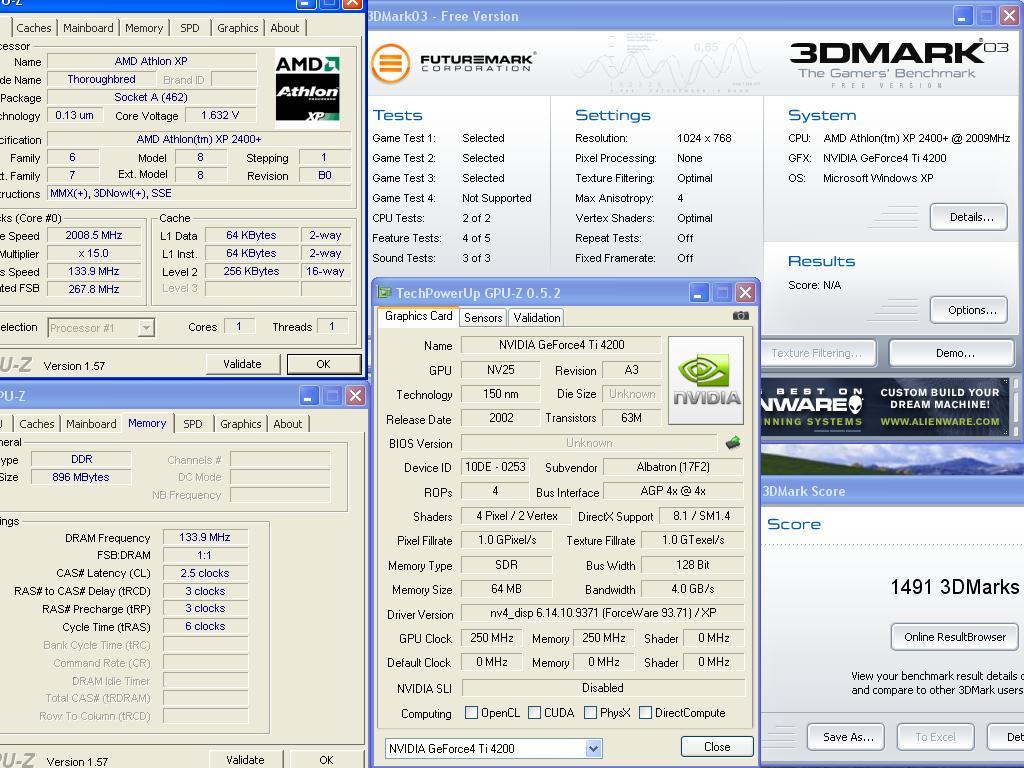Click Validate button in top CPU-Z window
The width and height of the screenshot is (1024, 768).
point(242,364)
